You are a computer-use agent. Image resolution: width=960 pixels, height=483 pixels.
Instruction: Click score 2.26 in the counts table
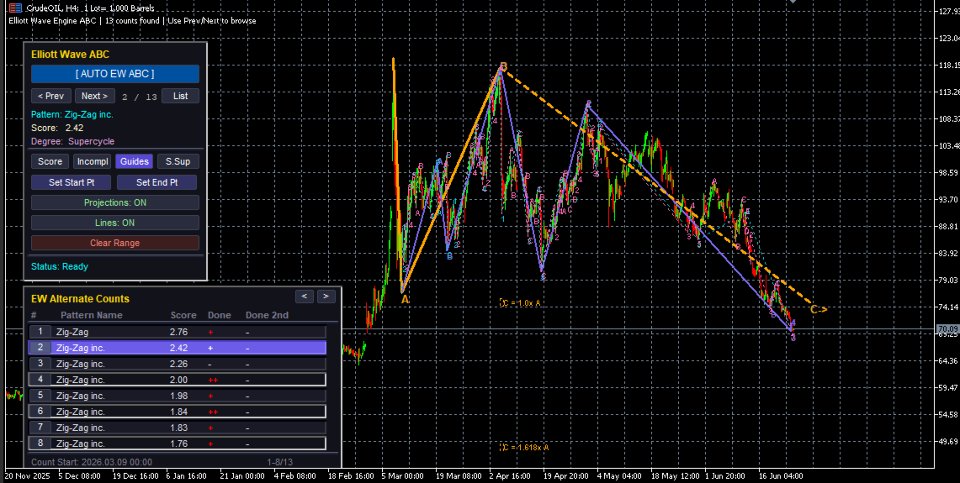178,364
